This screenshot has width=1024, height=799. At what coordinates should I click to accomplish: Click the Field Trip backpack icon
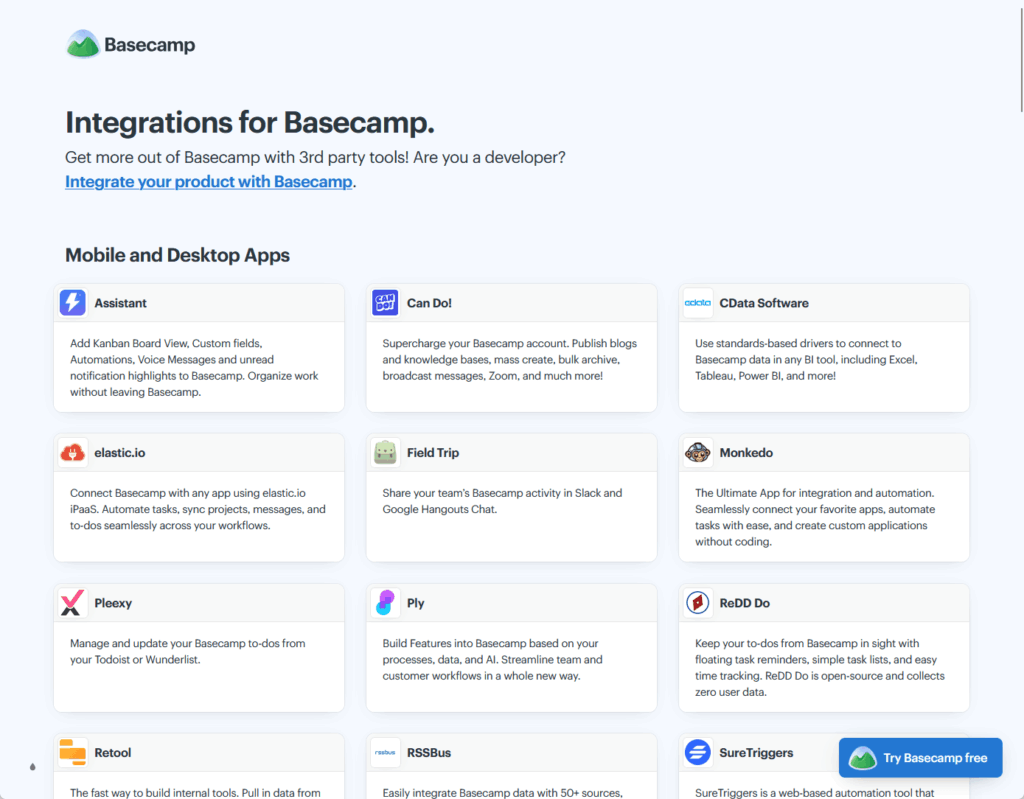[x=385, y=452]
